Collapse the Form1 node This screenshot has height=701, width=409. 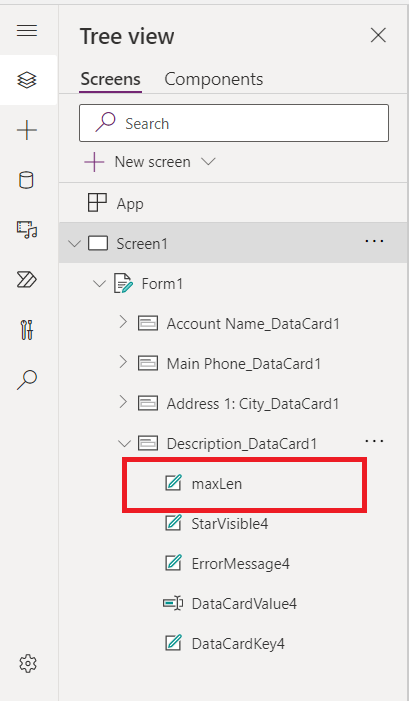click(99, 283)
